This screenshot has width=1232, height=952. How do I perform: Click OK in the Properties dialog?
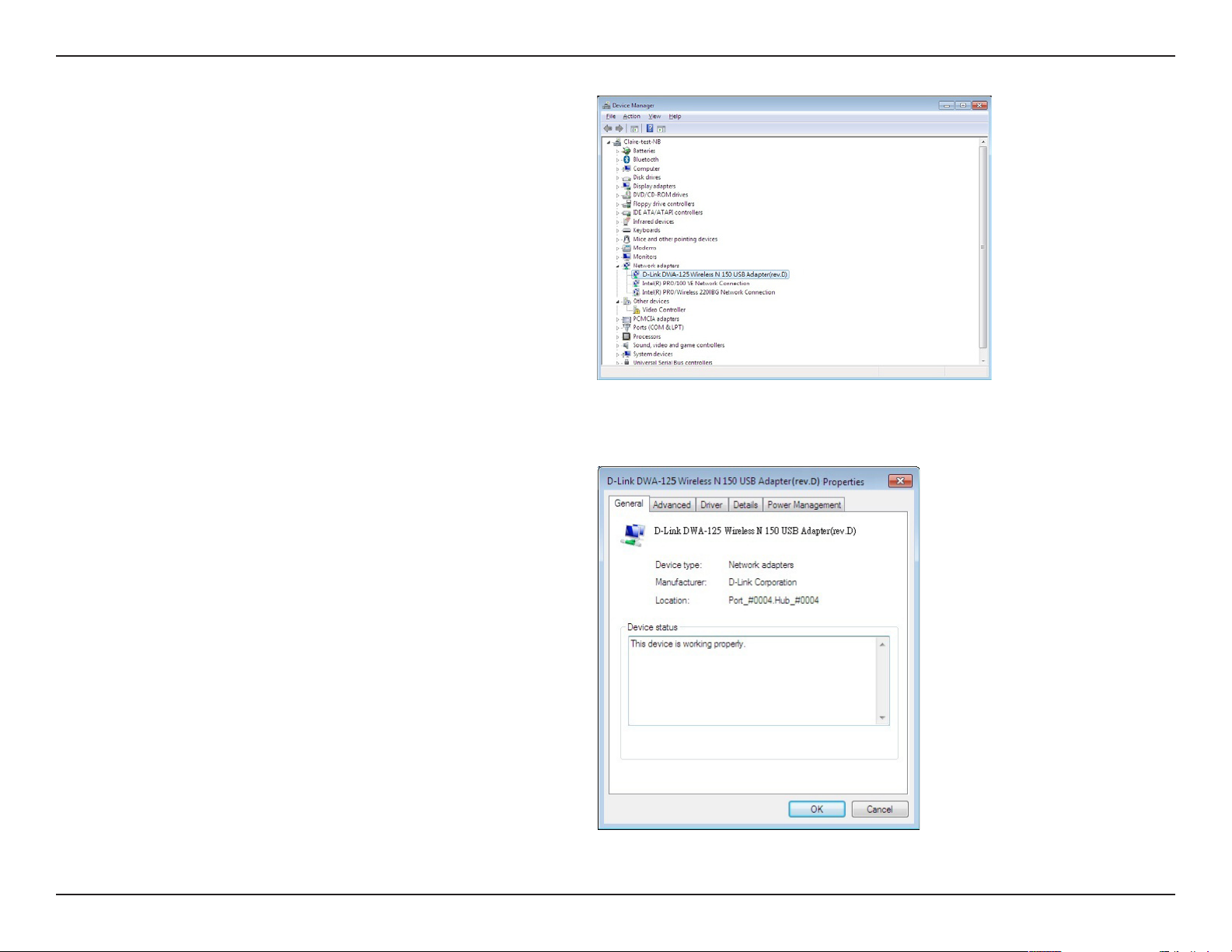point(817,809)
